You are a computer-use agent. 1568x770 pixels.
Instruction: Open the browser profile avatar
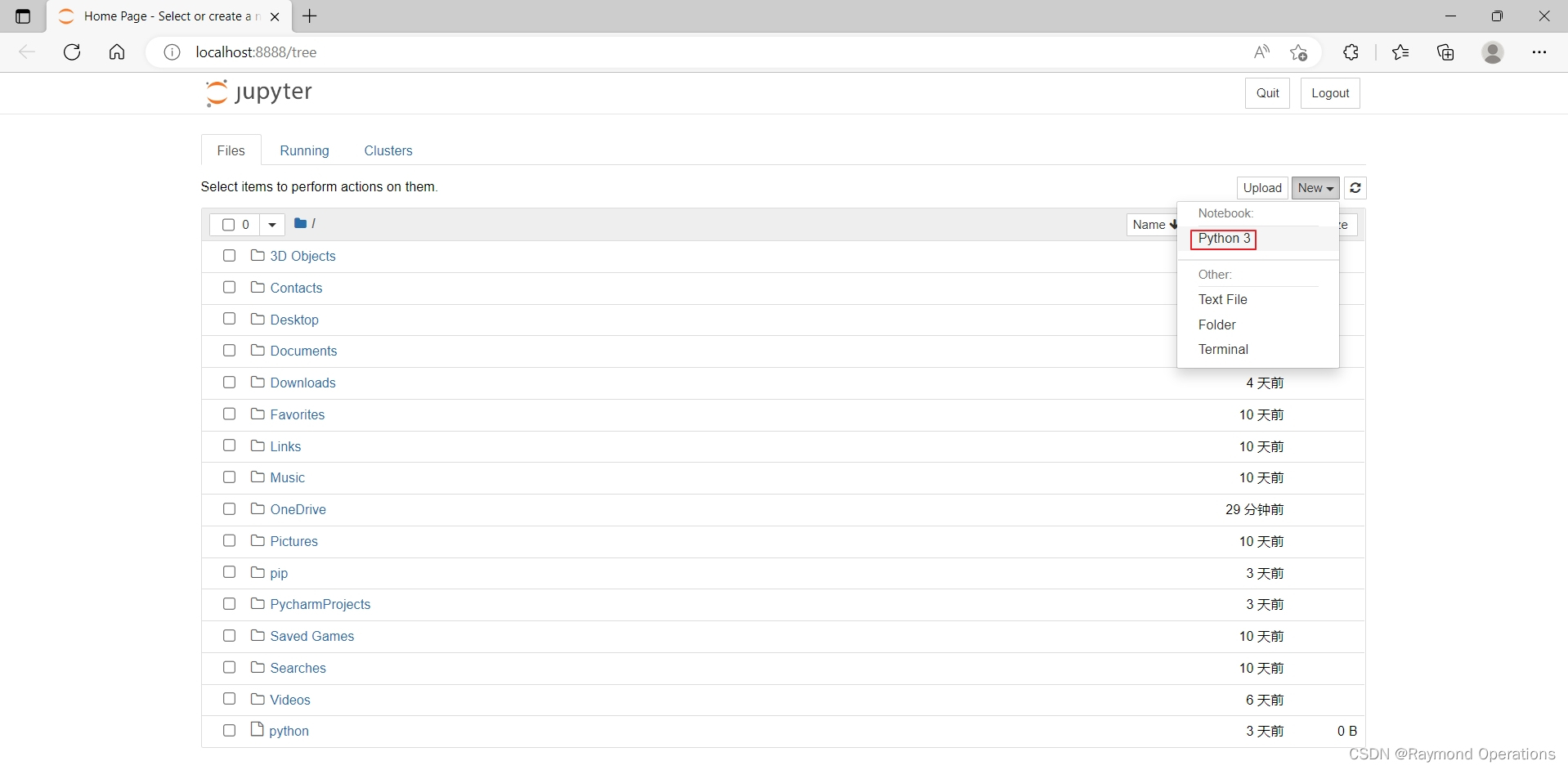click(x=1493, y=52)
